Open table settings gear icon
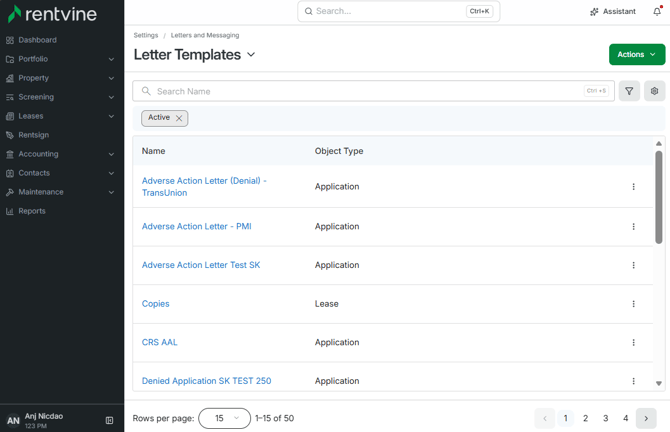The image size is (670, 432). click(654, 91)
